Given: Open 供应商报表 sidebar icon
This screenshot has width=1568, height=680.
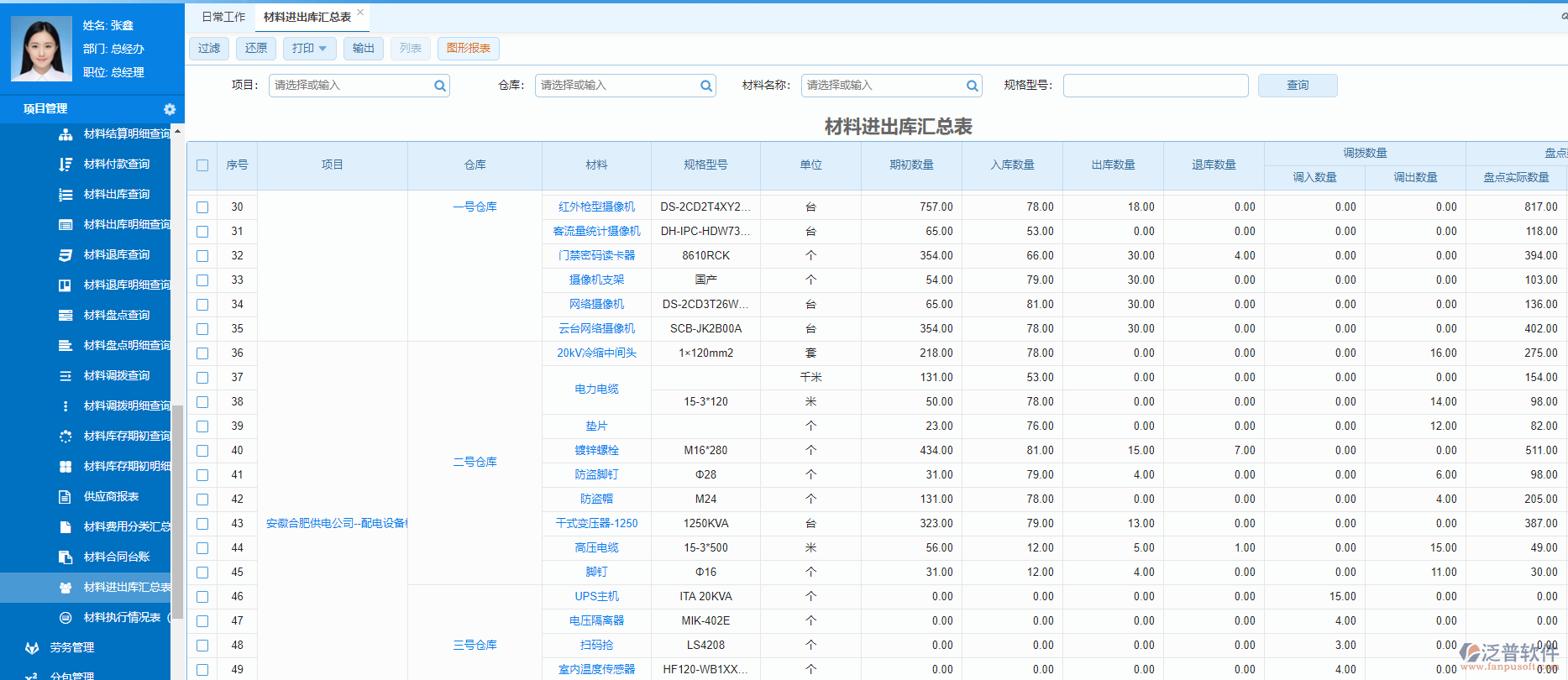Looking at the screenshot, I should click(66, 497).
